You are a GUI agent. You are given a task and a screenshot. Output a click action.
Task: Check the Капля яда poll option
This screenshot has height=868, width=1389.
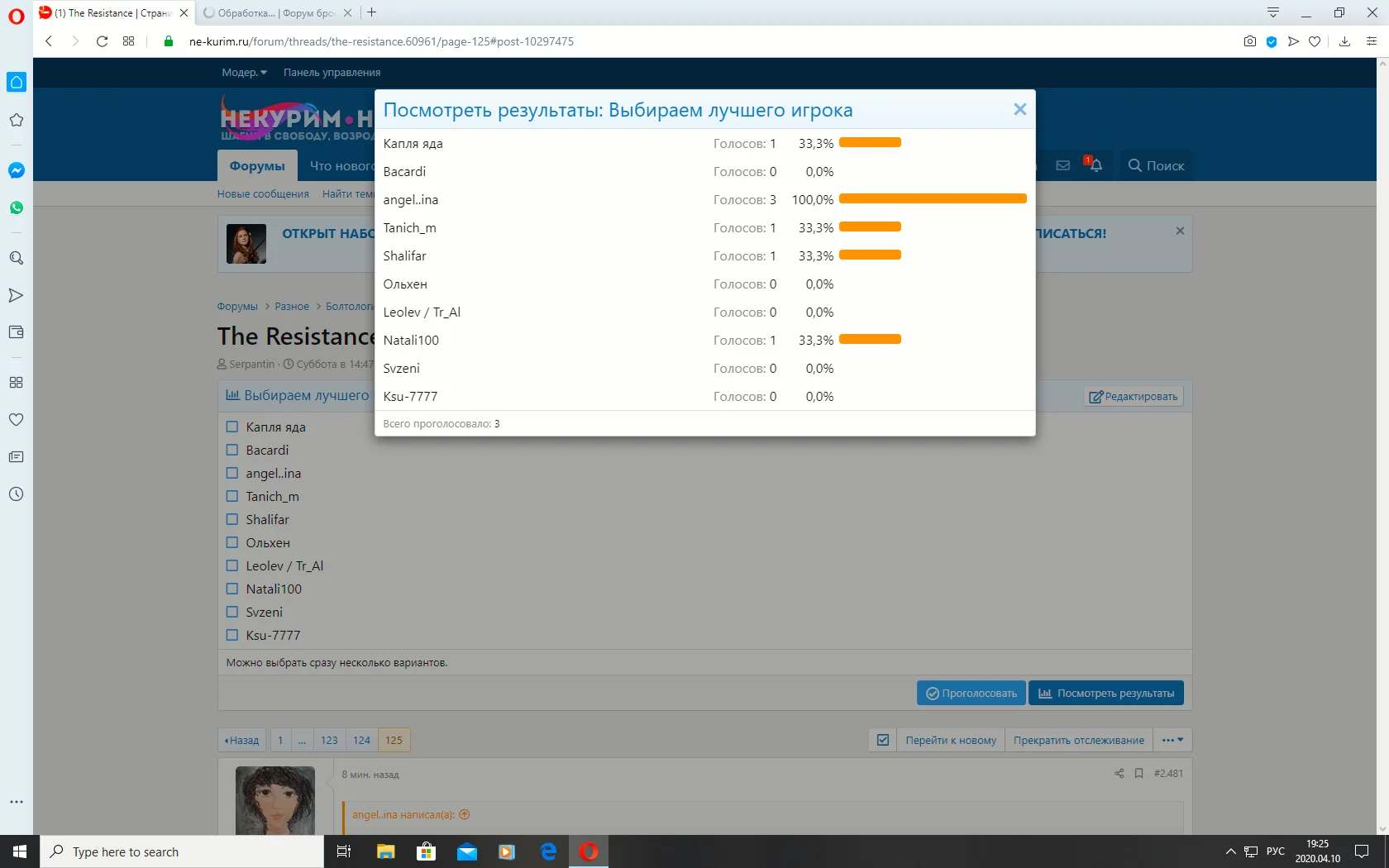click(232, 427)
